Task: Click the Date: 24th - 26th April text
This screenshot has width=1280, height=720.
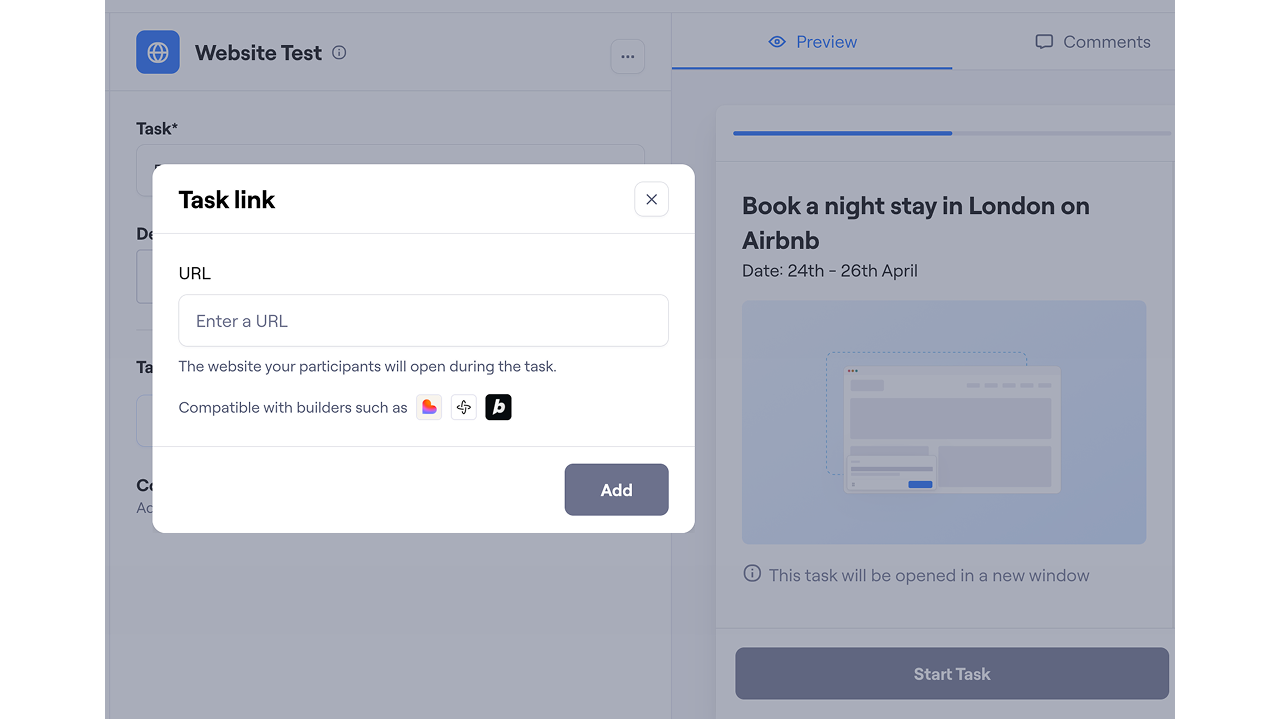Action: (829, 271)
